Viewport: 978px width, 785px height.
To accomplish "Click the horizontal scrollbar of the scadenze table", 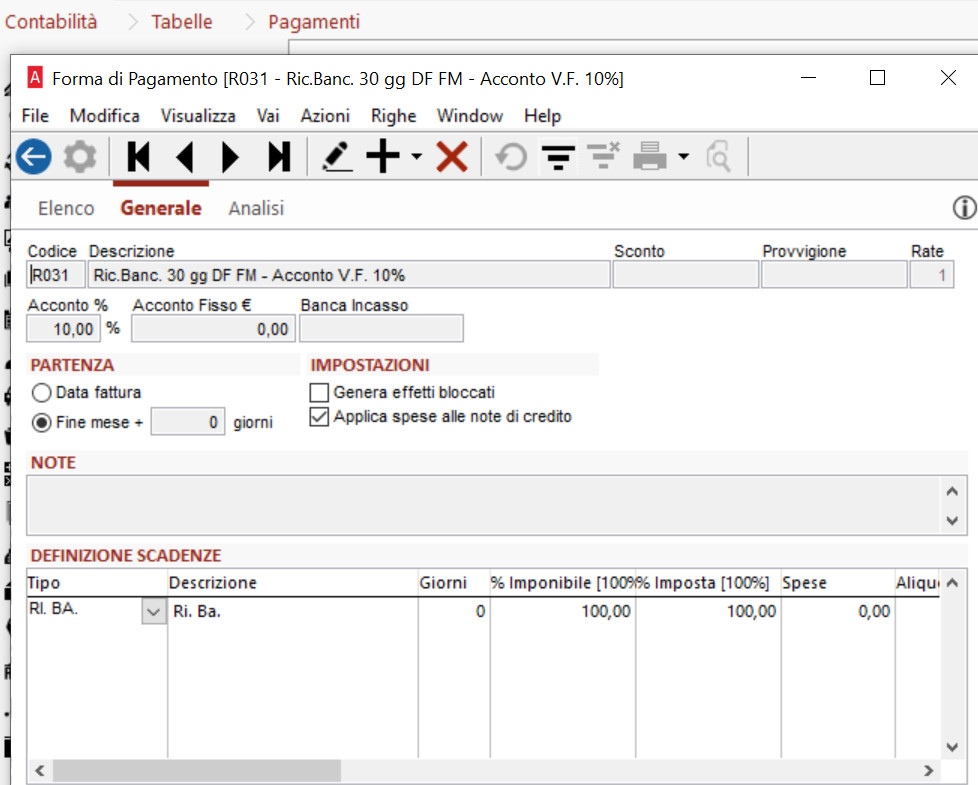I will pos(197,771).
